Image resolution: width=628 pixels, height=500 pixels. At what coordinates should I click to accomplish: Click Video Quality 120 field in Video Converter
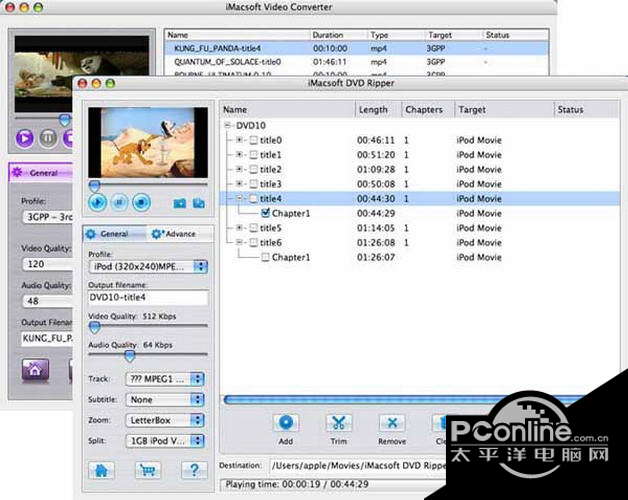(x=48, y=264)
